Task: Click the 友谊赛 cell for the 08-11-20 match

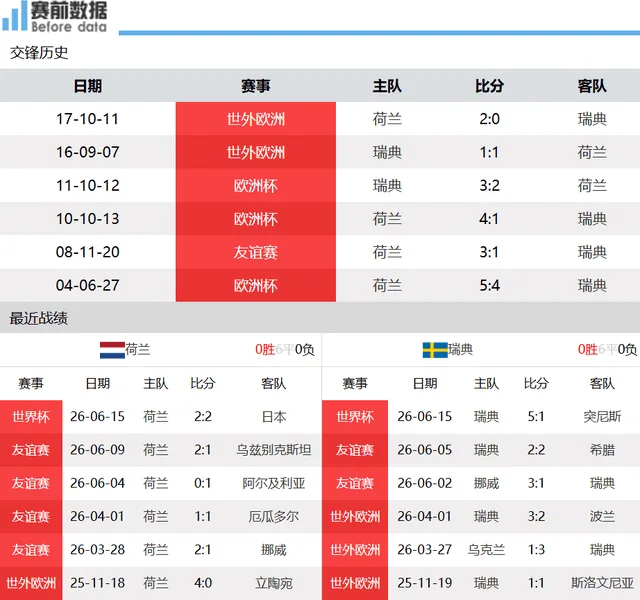Action: click(x=256, y=252)
